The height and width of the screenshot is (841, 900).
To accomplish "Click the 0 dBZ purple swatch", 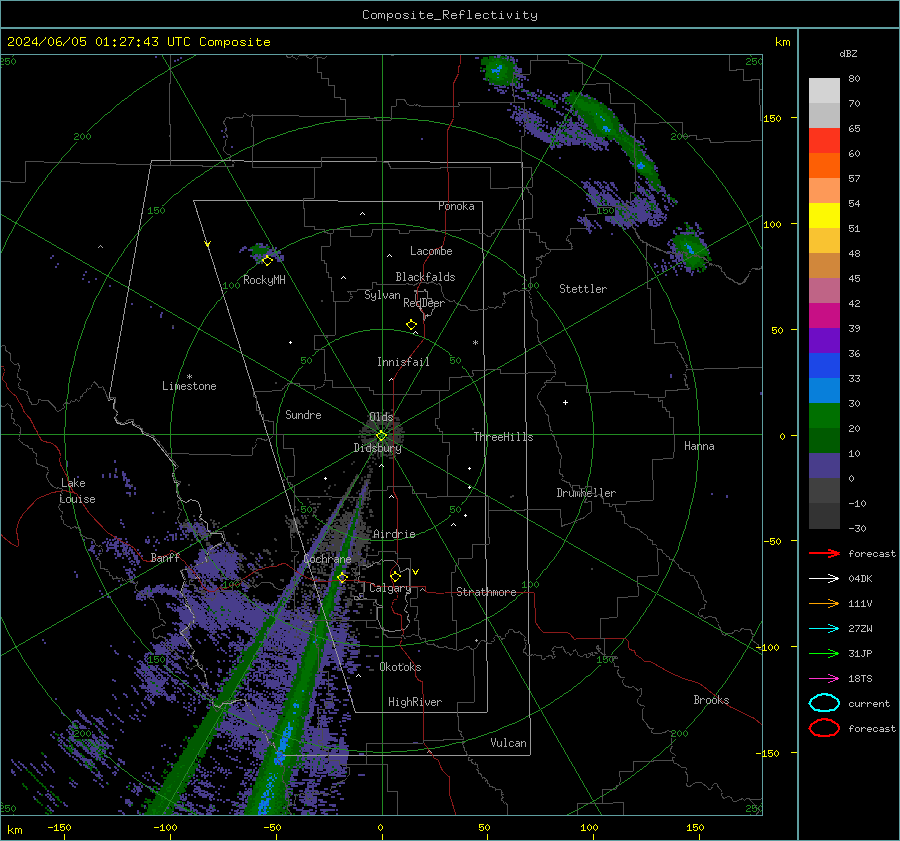I will click(x=824, y=466).
